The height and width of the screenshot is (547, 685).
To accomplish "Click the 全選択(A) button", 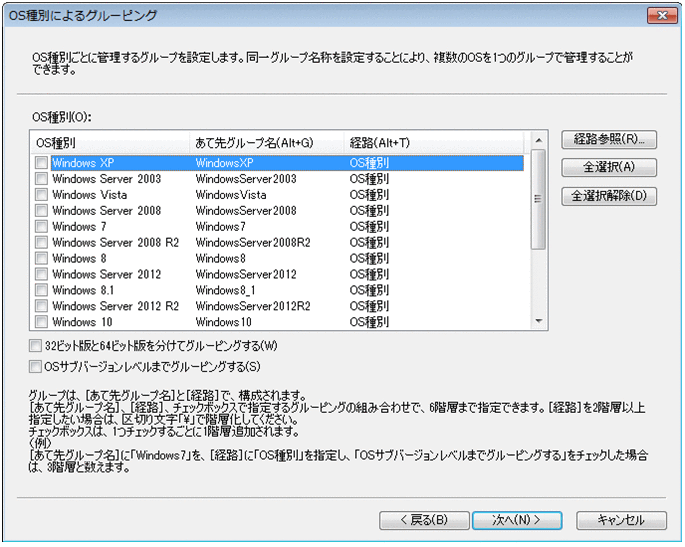I will click(x=609, y=167).
